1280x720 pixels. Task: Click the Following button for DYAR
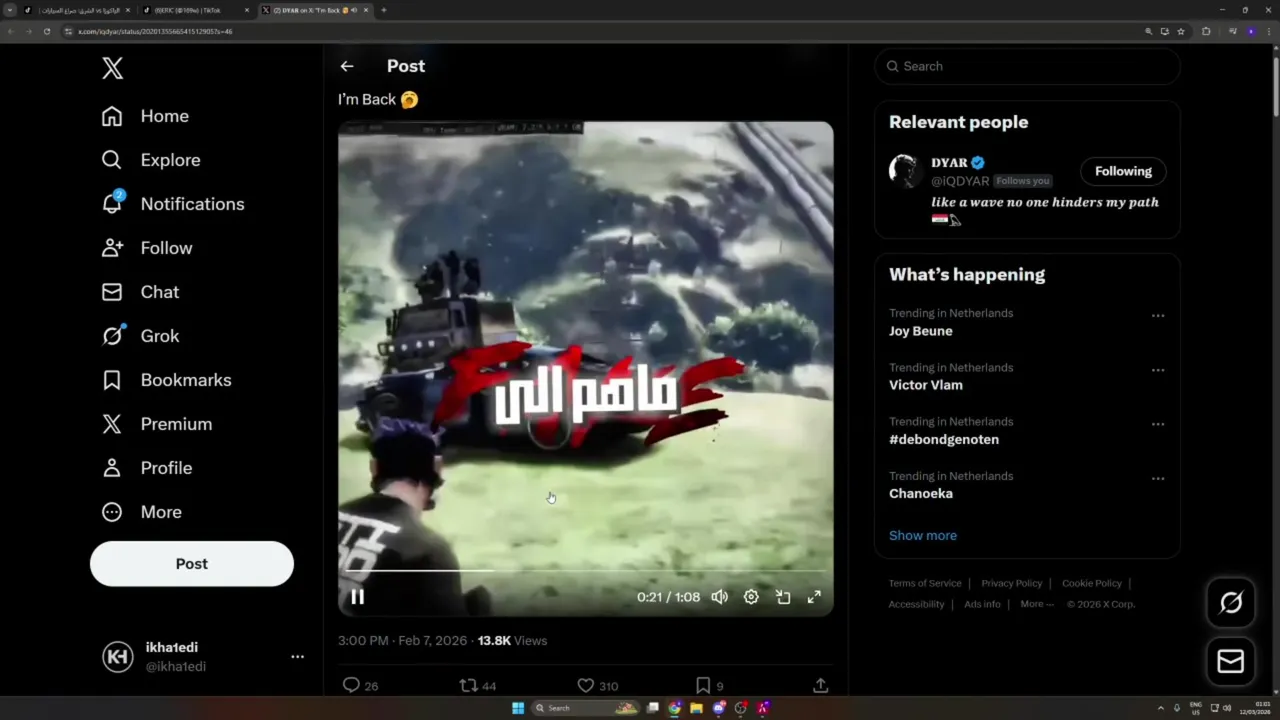(1123, 171)
